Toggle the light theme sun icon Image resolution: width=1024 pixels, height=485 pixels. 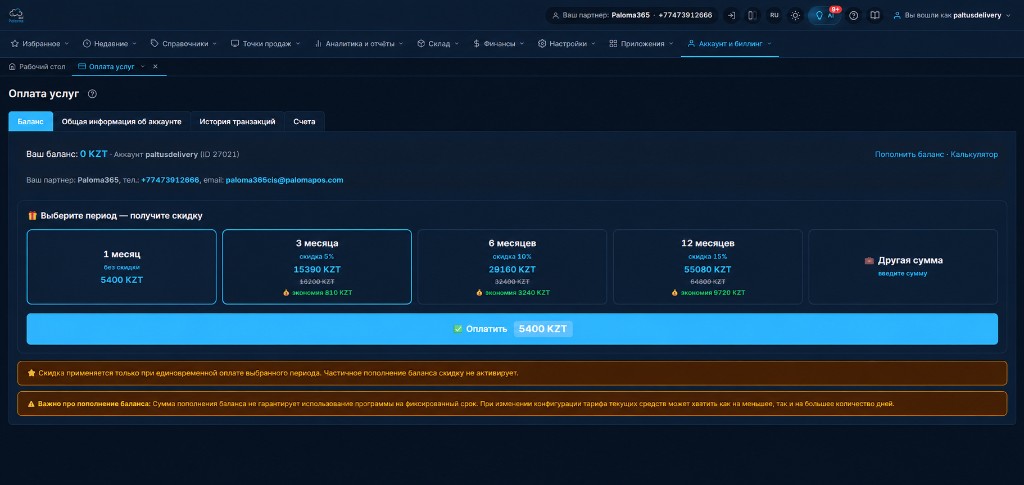pyautogui.click(x=795, y=15)
